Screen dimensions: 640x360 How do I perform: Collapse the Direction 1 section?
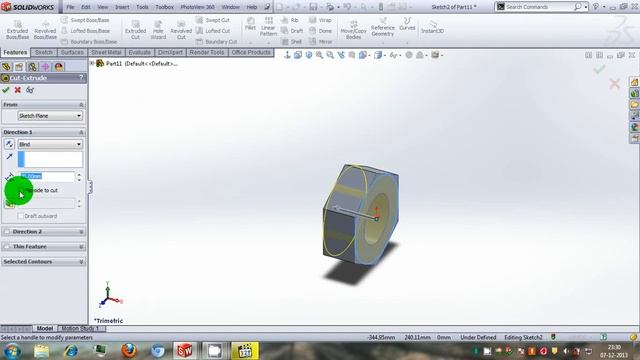tap(81, 132)
